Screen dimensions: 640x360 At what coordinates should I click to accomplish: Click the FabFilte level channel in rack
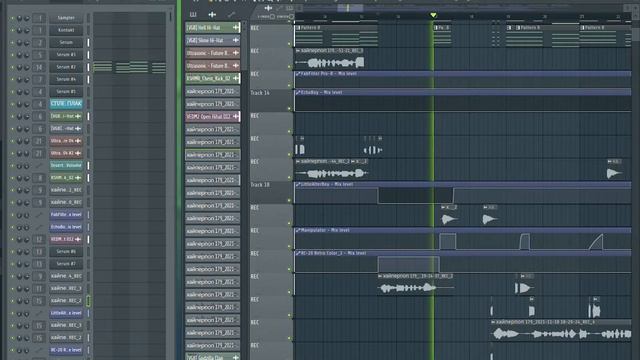[x=66, y=215]
